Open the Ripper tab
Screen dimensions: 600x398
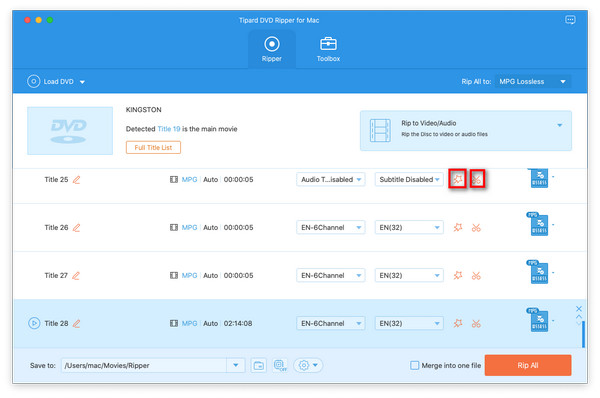click(272, 49)
